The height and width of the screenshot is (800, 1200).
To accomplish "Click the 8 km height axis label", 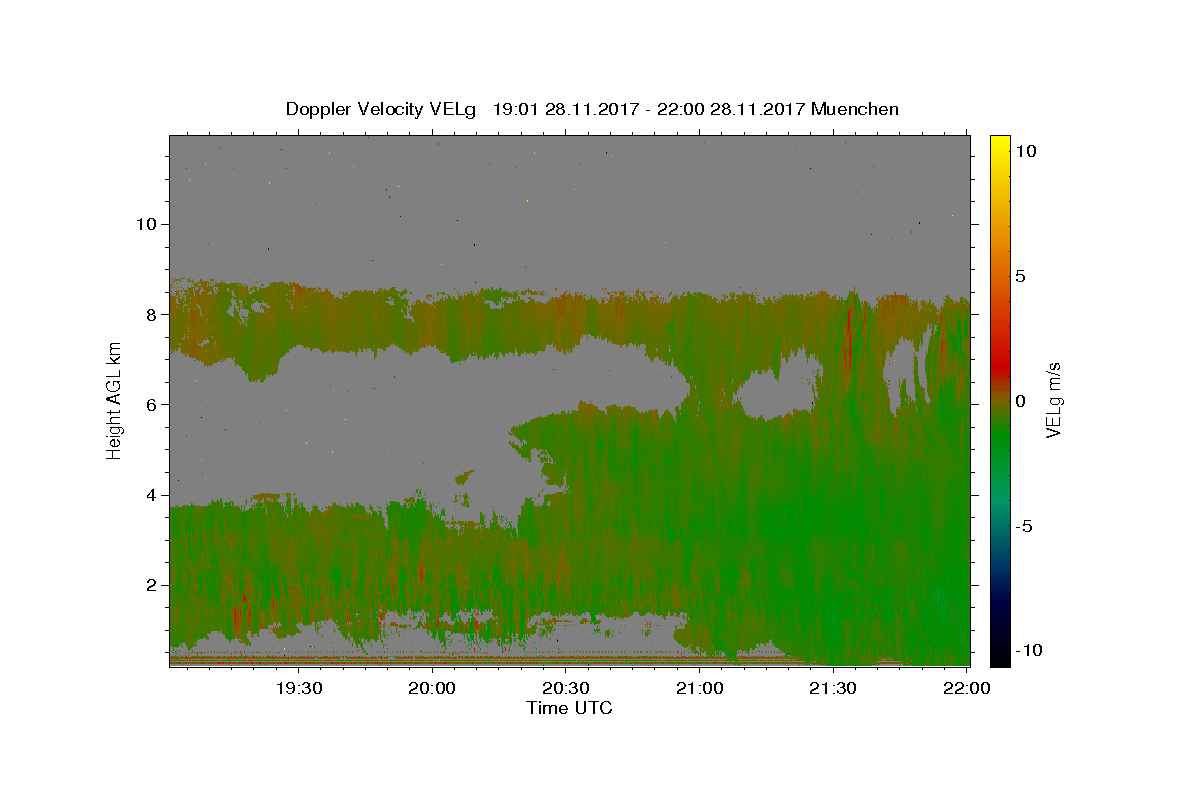I will [150, 314].
